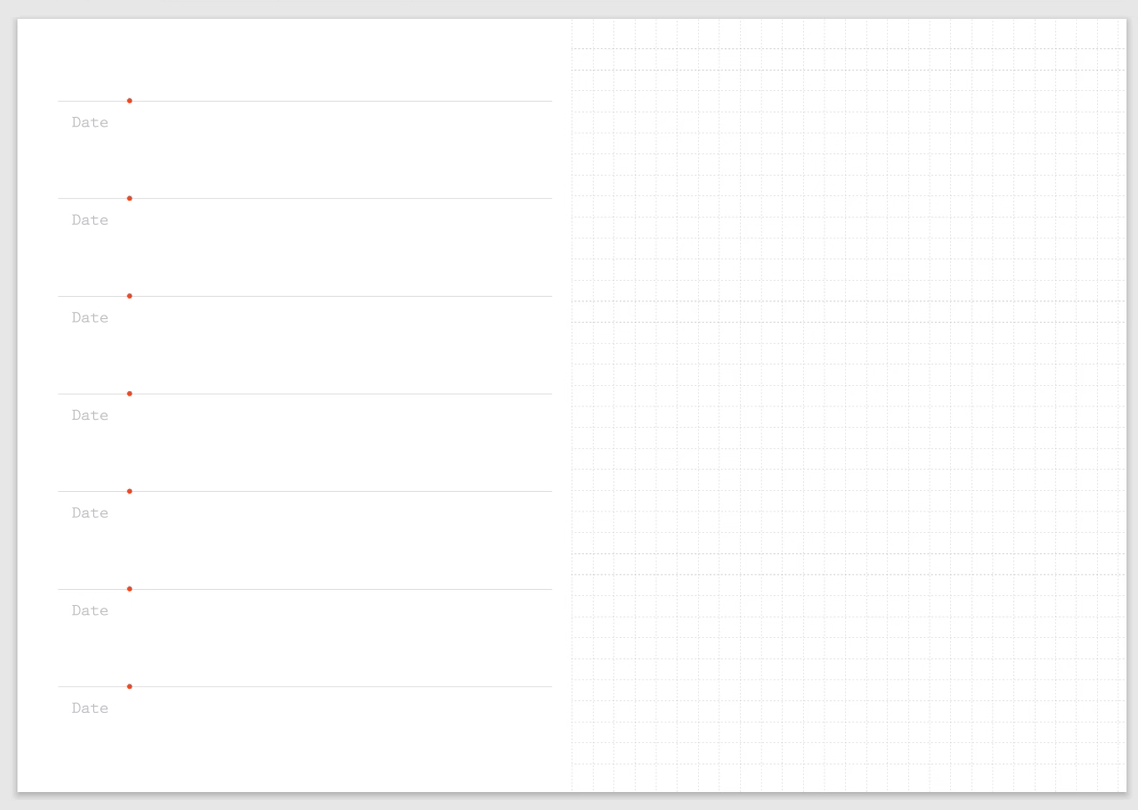Screen dimensions: 1138x810
Task: Select the red dot above the fourth Date
Action: [x=129, y=394]
